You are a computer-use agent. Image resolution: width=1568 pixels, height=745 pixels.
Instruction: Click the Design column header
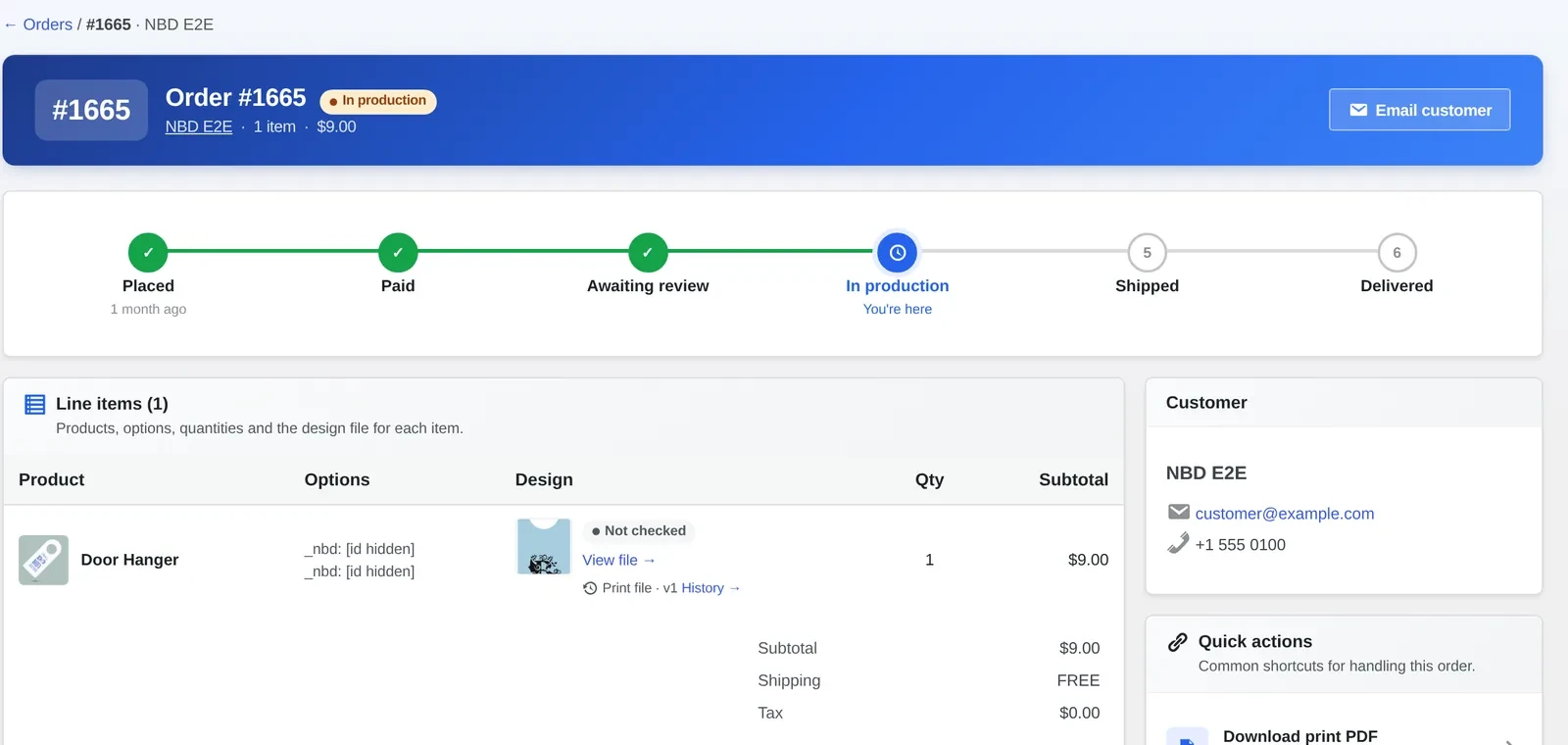pyautogui.click(x=544, y=479)
